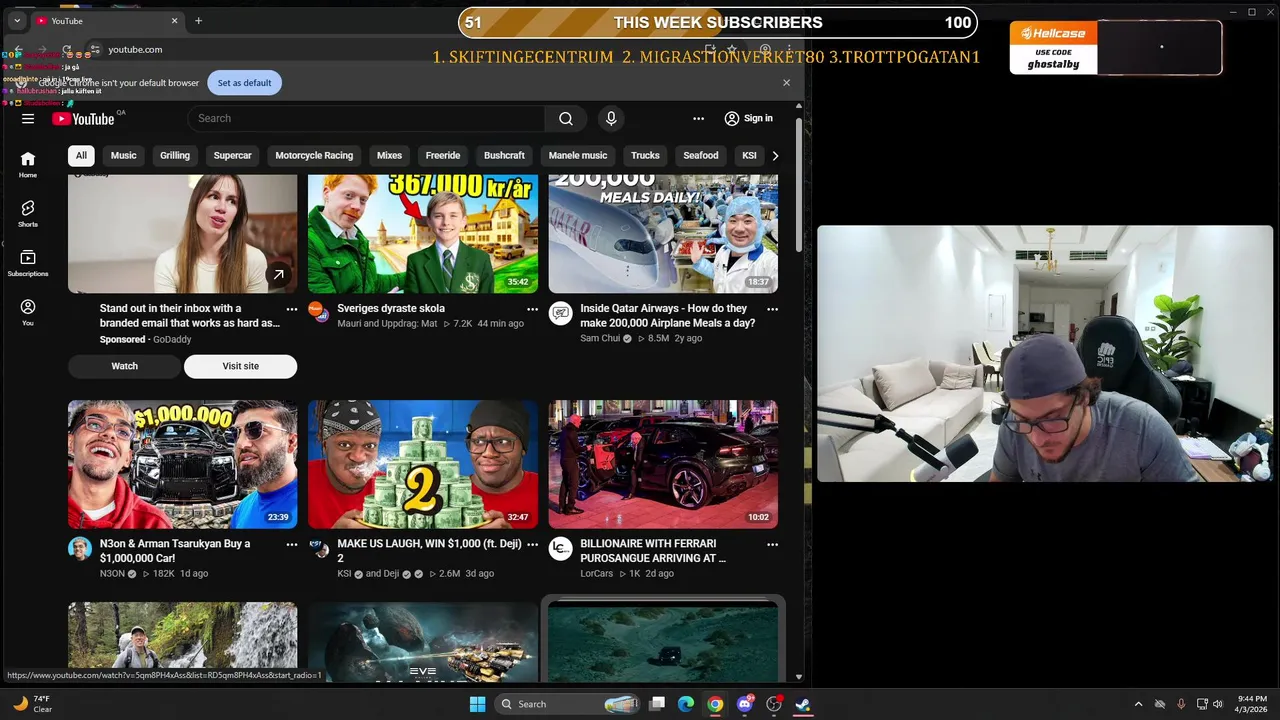Open a new Chrome tab
The width and height of the screenshot is (1280, 720).
point(198,20)
